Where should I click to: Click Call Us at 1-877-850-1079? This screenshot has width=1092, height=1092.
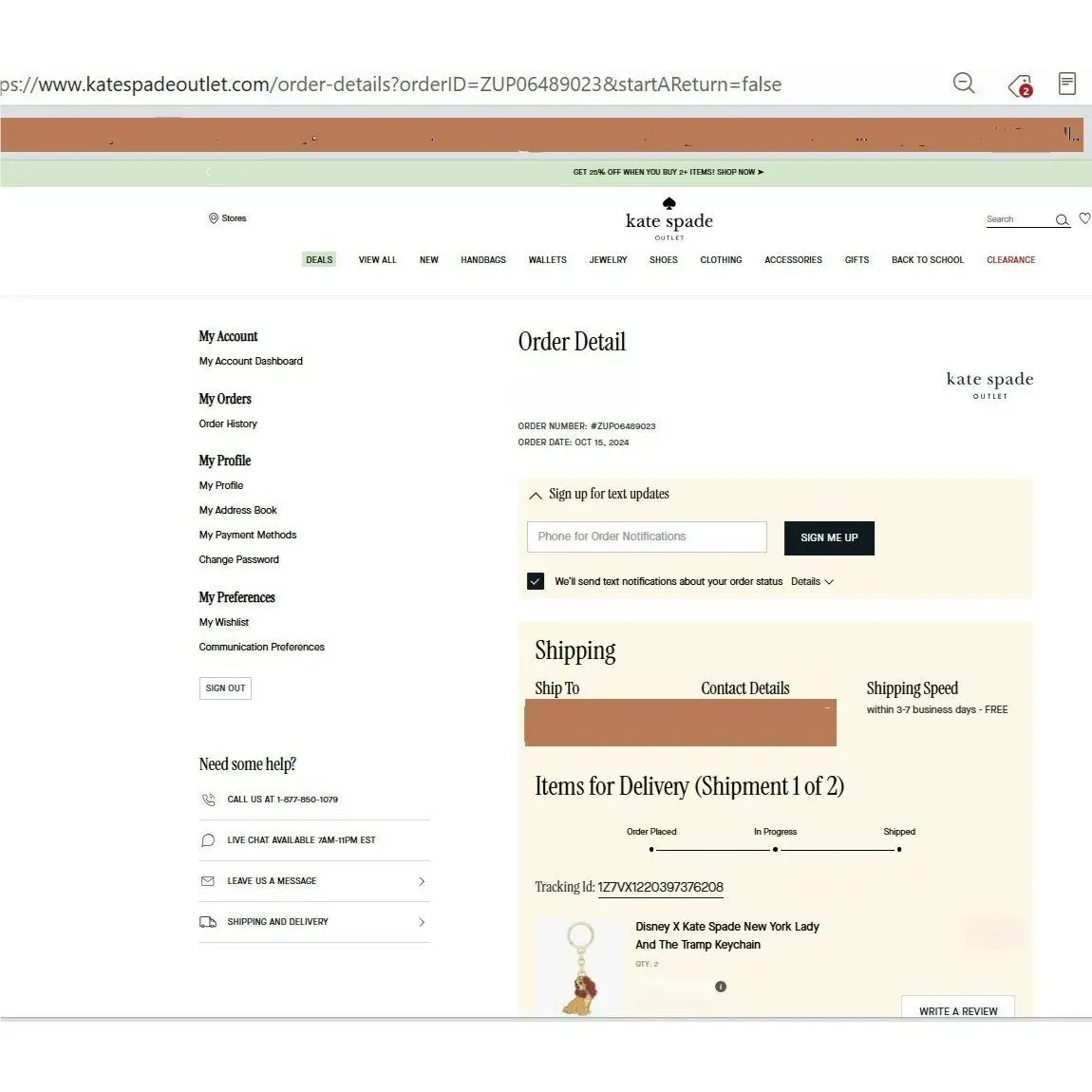click(282, 800)
